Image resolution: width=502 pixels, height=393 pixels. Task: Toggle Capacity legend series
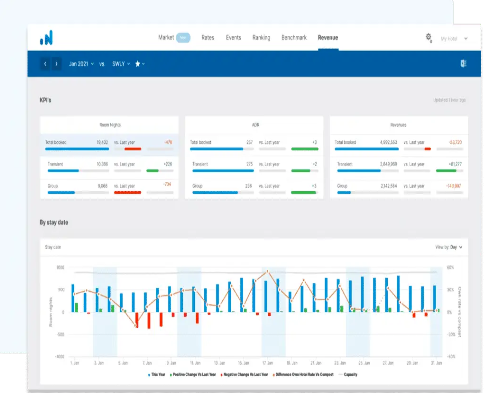coord(348,375)
